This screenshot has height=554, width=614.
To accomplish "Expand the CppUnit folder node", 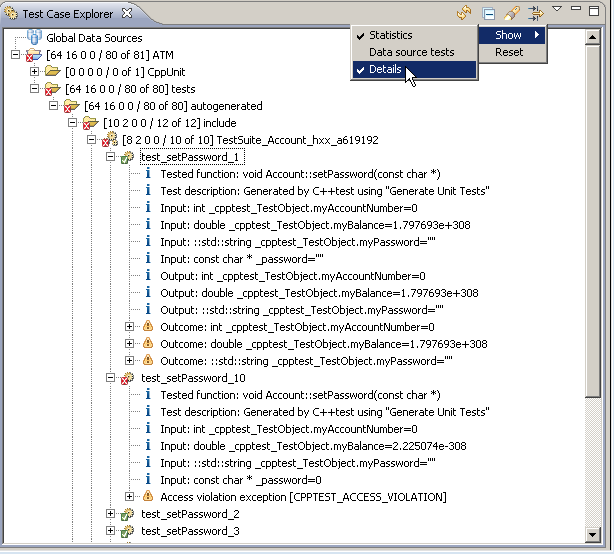I will pos(34,72).
